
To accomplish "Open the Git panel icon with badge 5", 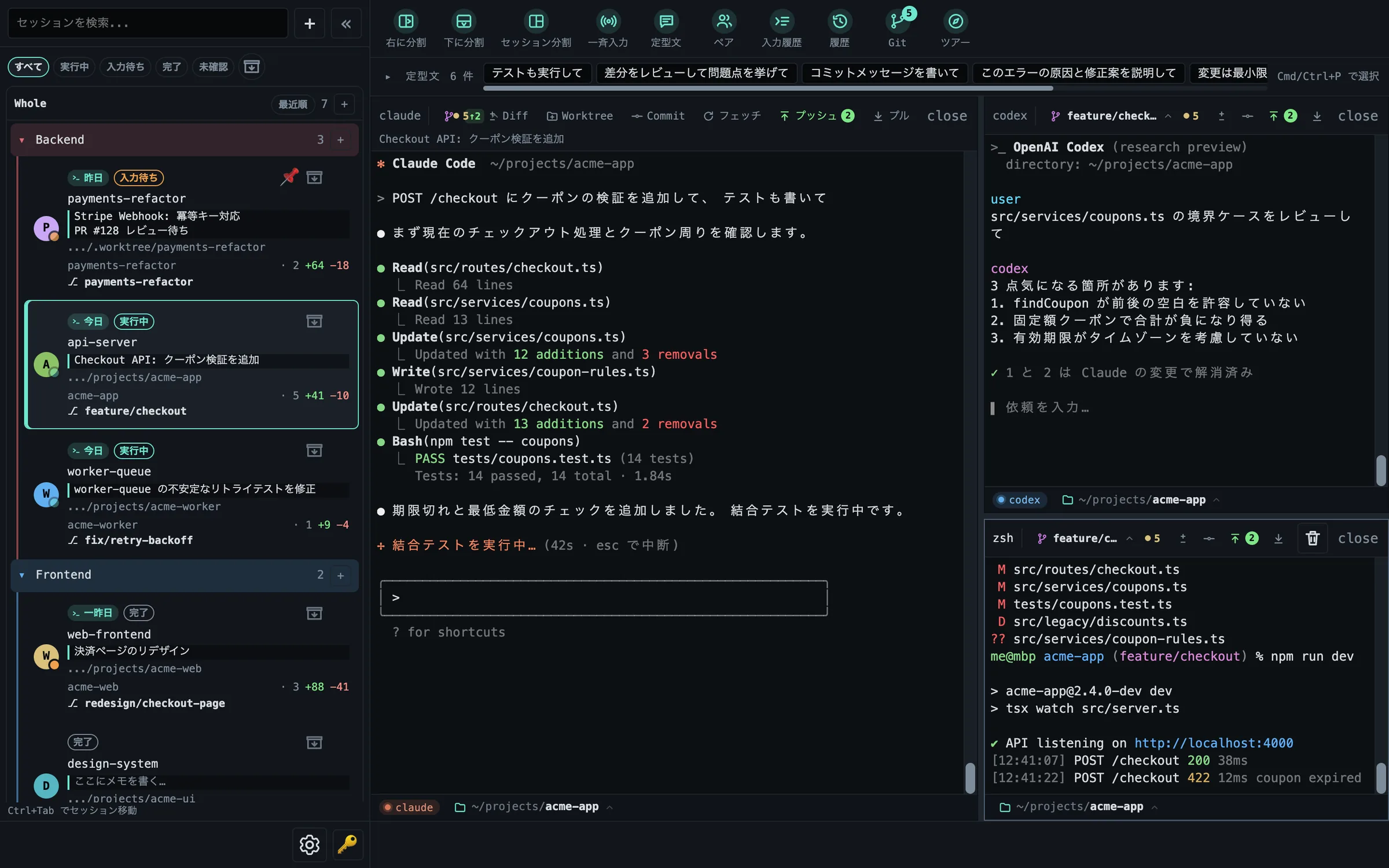I will pos(897,21).
